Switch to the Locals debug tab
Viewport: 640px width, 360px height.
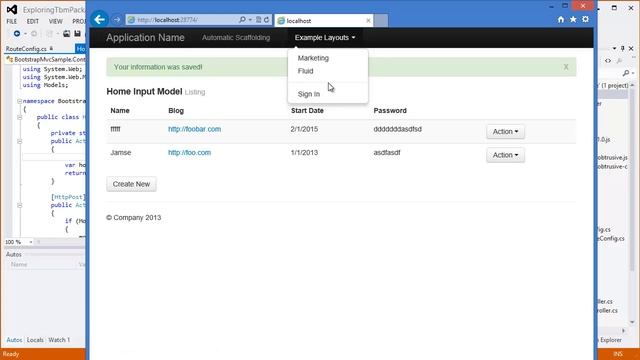[x=35, y=340]
